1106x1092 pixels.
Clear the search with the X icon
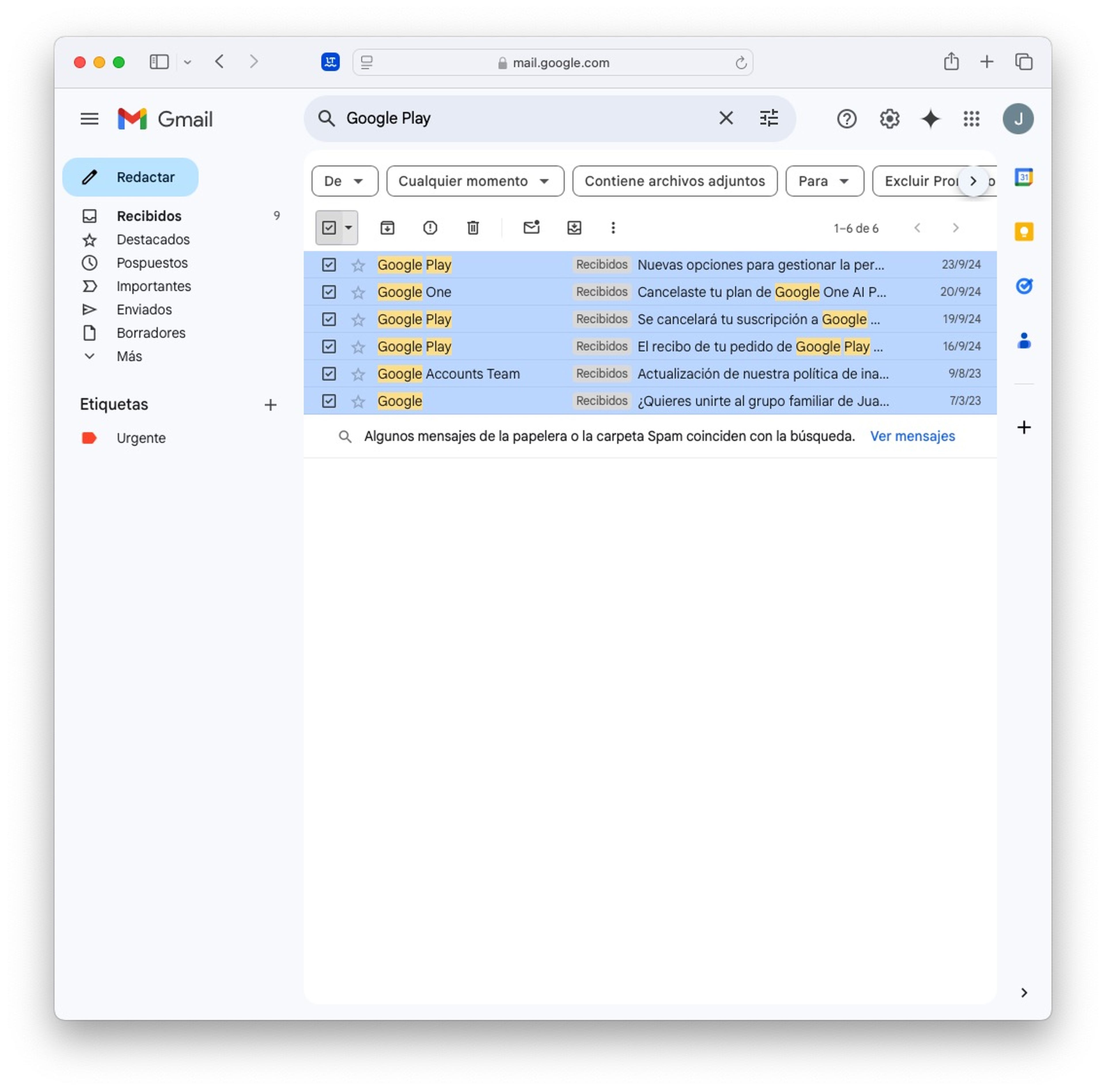[726, 119]
